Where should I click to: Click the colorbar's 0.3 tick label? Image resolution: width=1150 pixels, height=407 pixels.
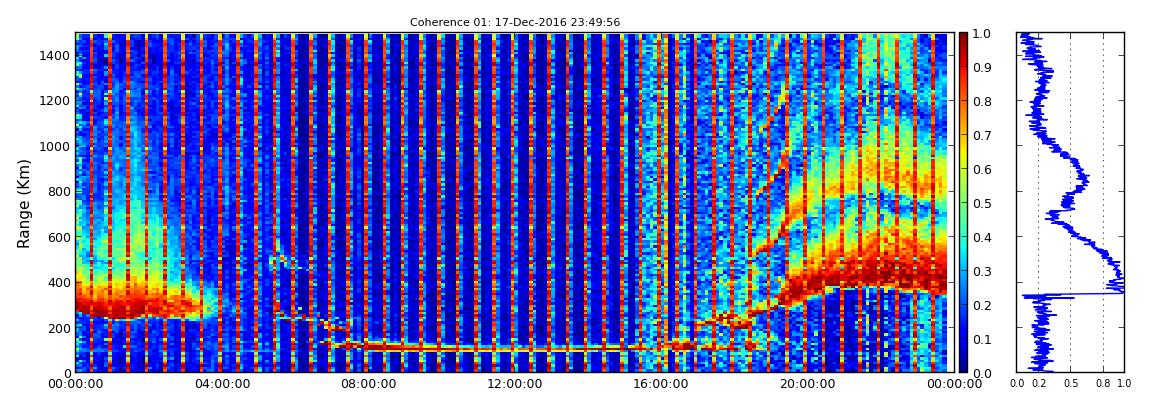point(982,271)
